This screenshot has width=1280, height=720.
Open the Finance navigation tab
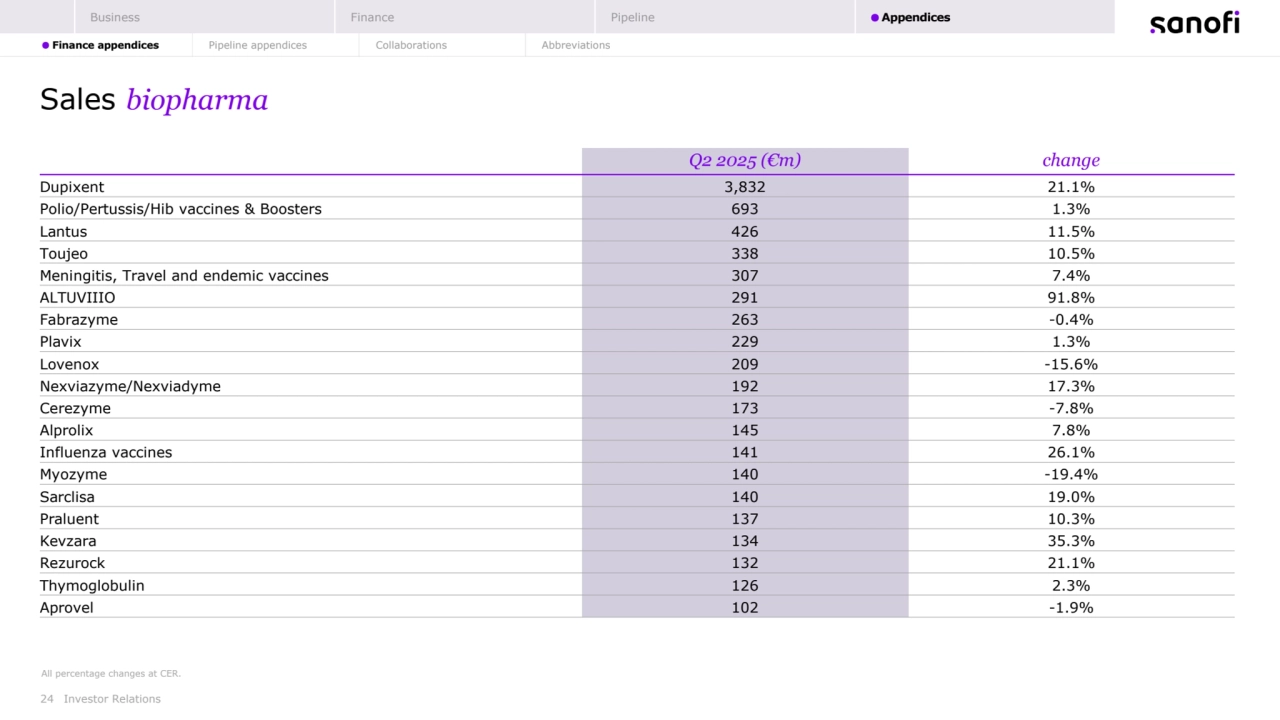click(464, 17)
